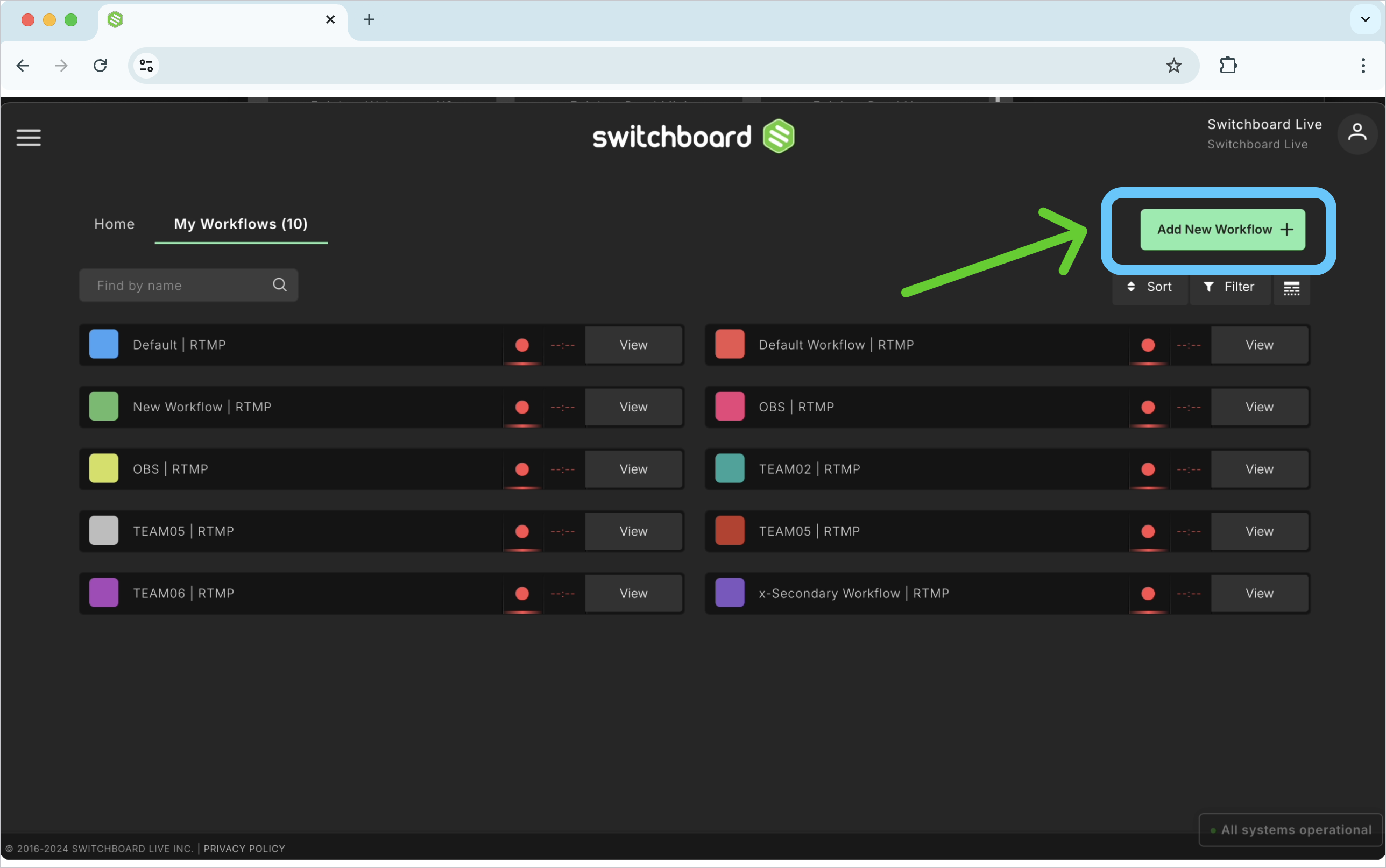Viewport: 1386px width, 868px height.
Task: Click Add New Workflow button
Action: 1222,230
